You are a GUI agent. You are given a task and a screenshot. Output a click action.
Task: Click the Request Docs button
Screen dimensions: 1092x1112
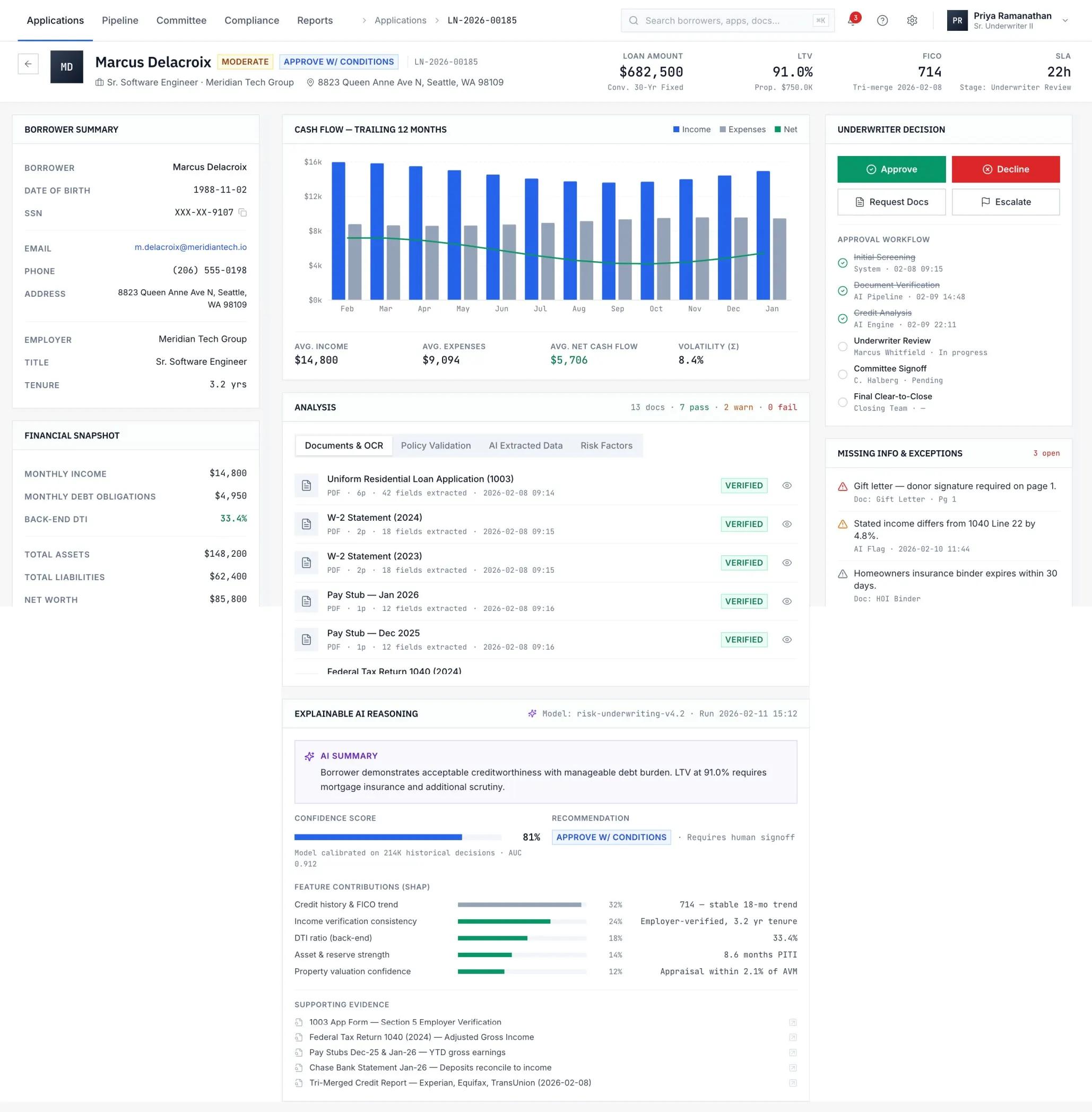[x=891, y=202]
